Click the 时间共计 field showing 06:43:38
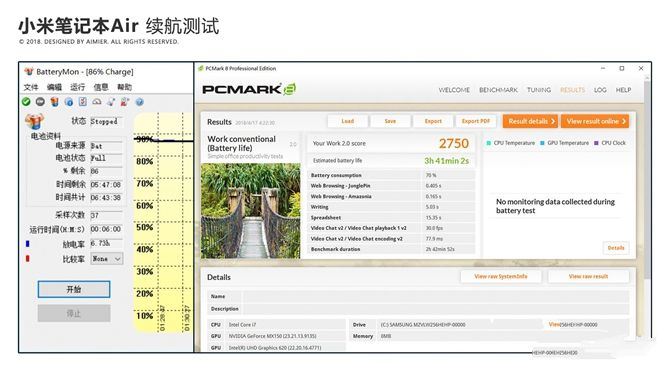 coord(106,197)
